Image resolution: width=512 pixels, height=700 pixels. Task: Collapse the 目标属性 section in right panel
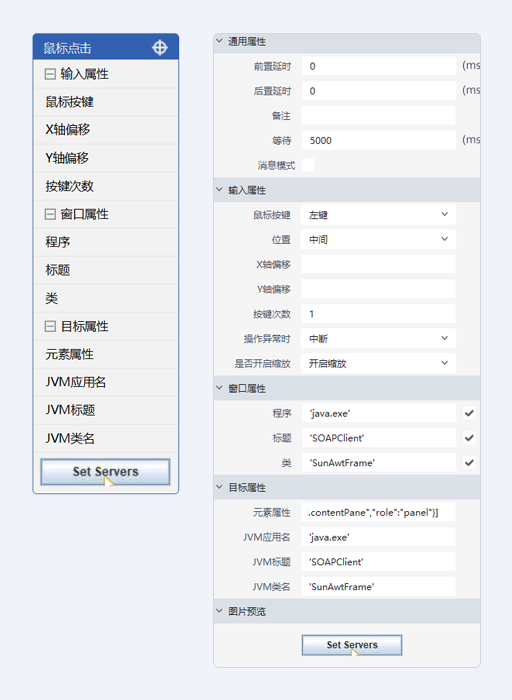219,487
